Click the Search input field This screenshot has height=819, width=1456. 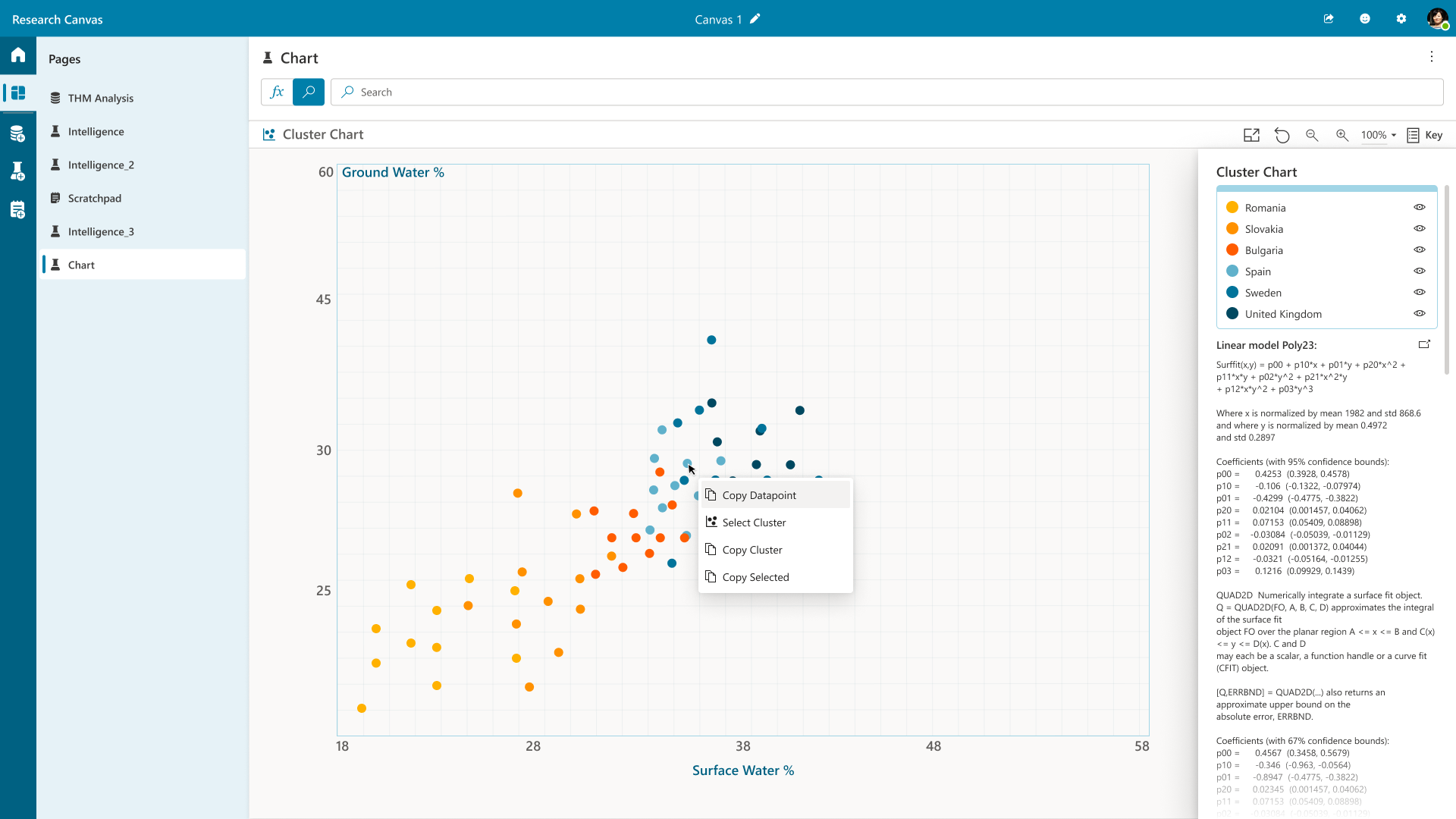point(887,92)
